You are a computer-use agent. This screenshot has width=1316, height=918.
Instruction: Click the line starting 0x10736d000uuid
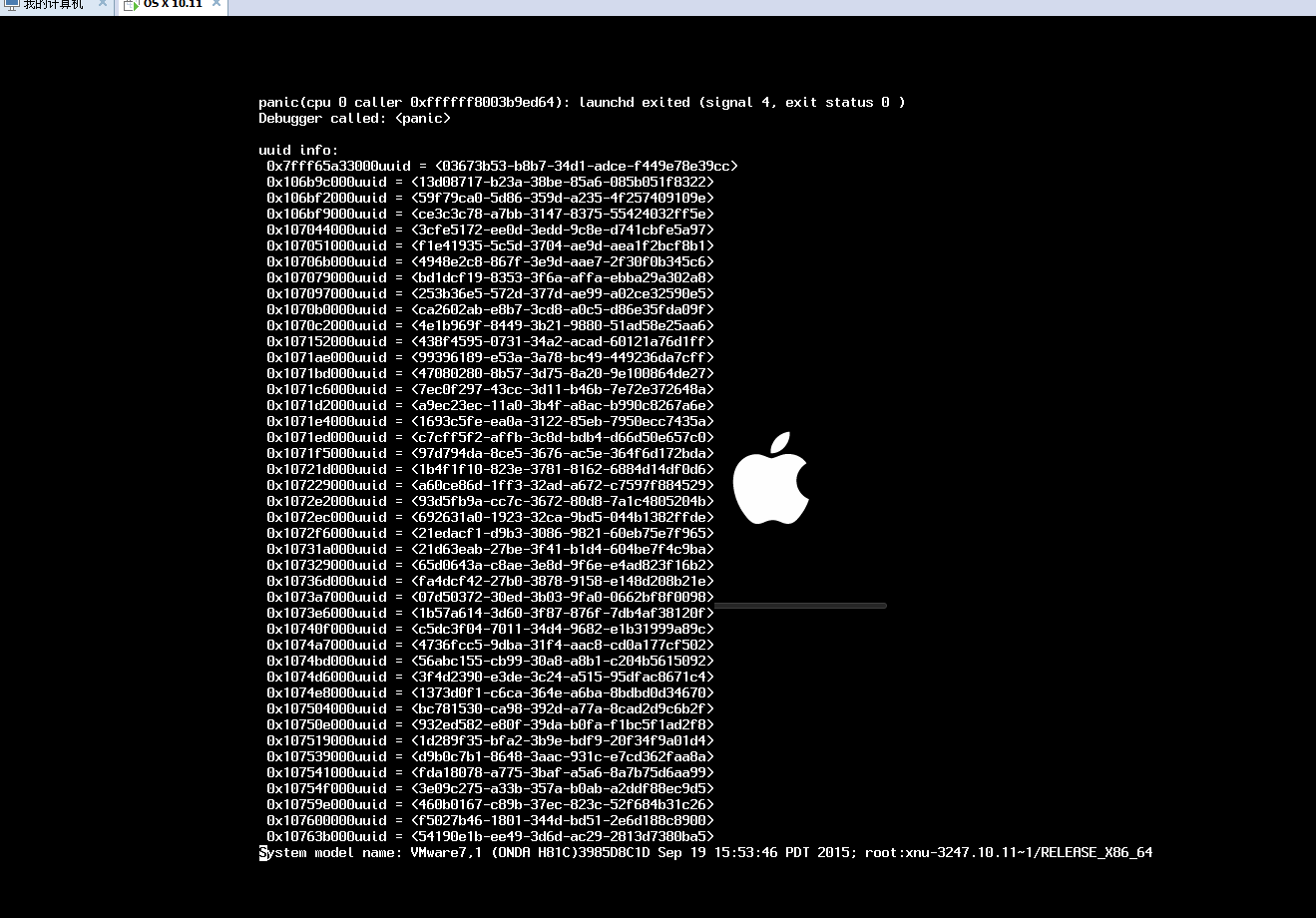coord(490,581)
